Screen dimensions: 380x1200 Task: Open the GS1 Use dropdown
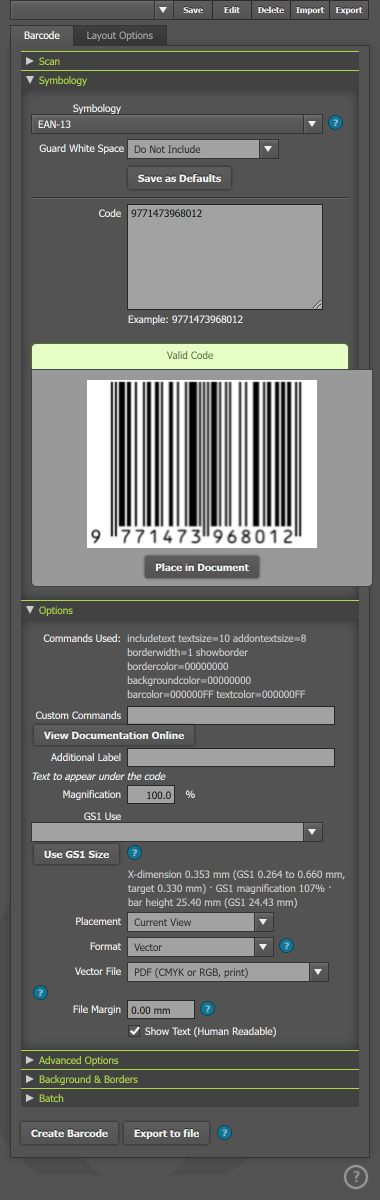(177, 832)
